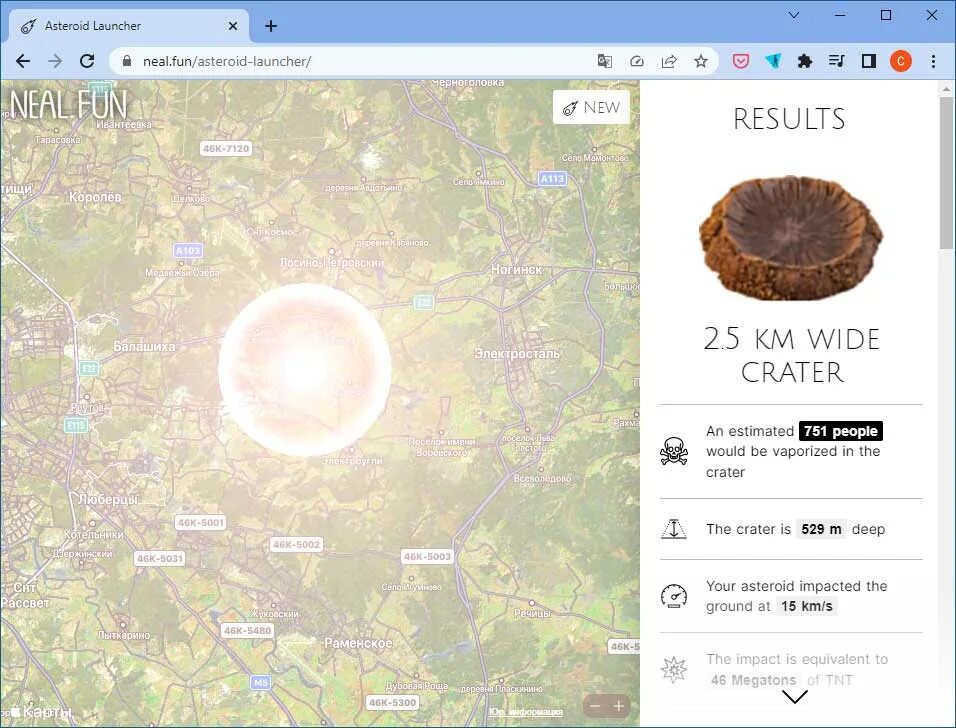Toggle the bookmark star for this page
Viewport: 956px width, 728px height.
tap(701, 61)
